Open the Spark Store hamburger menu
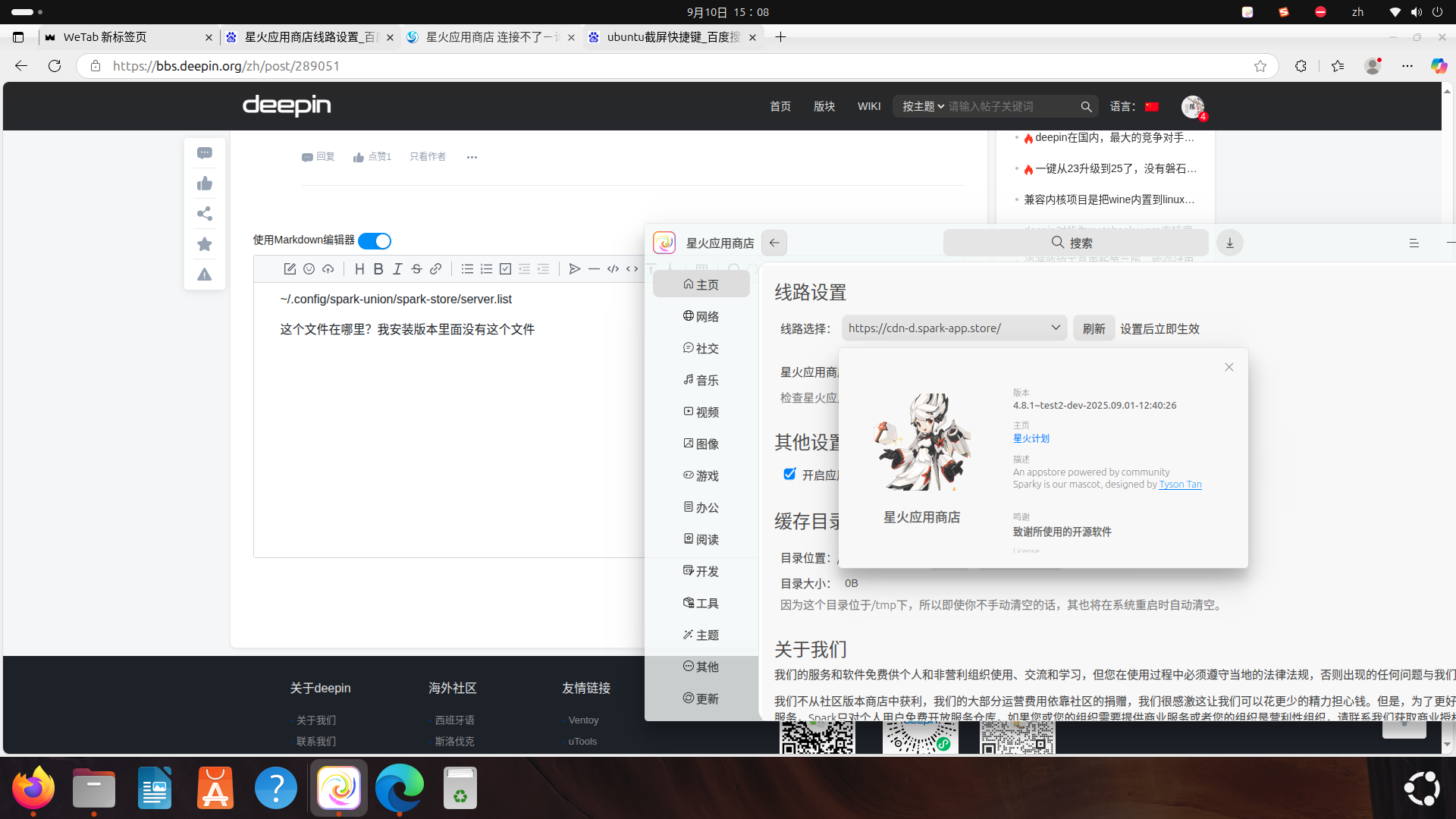 pyautogui.click(x=1414, y=243)
